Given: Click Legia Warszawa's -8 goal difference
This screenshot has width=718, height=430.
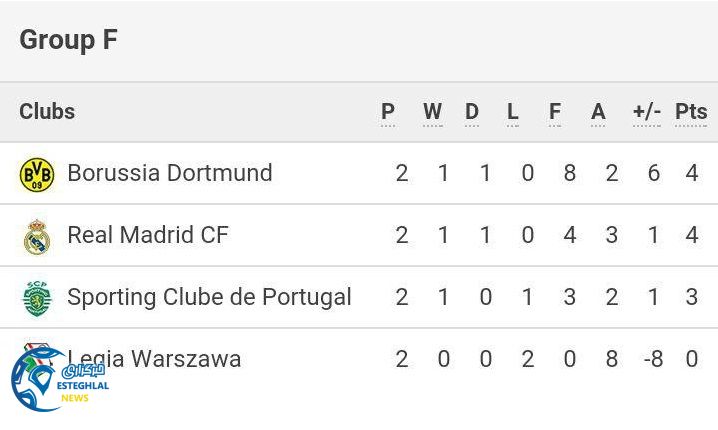Looking at the screenshot, I should tap(653, 359).
